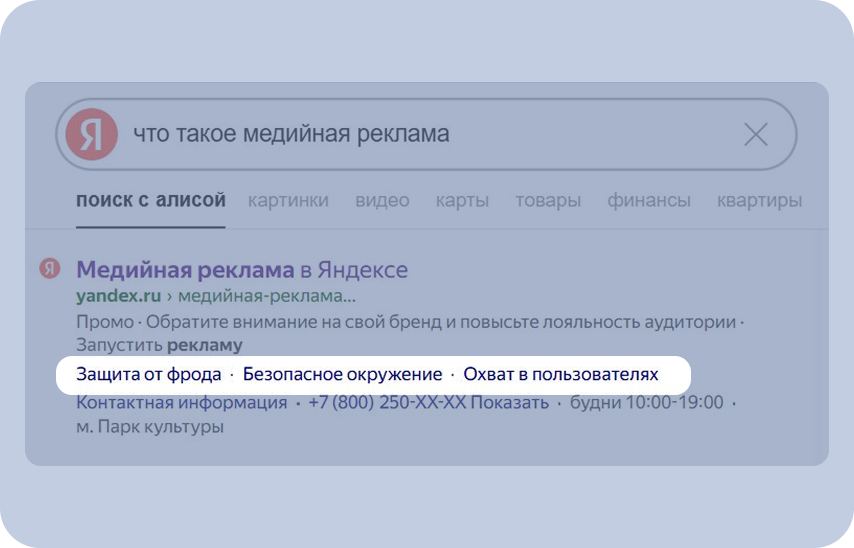Click the Yandex favicon beside the result
Viewport: 854px width, 548px height.
point(50,268)
